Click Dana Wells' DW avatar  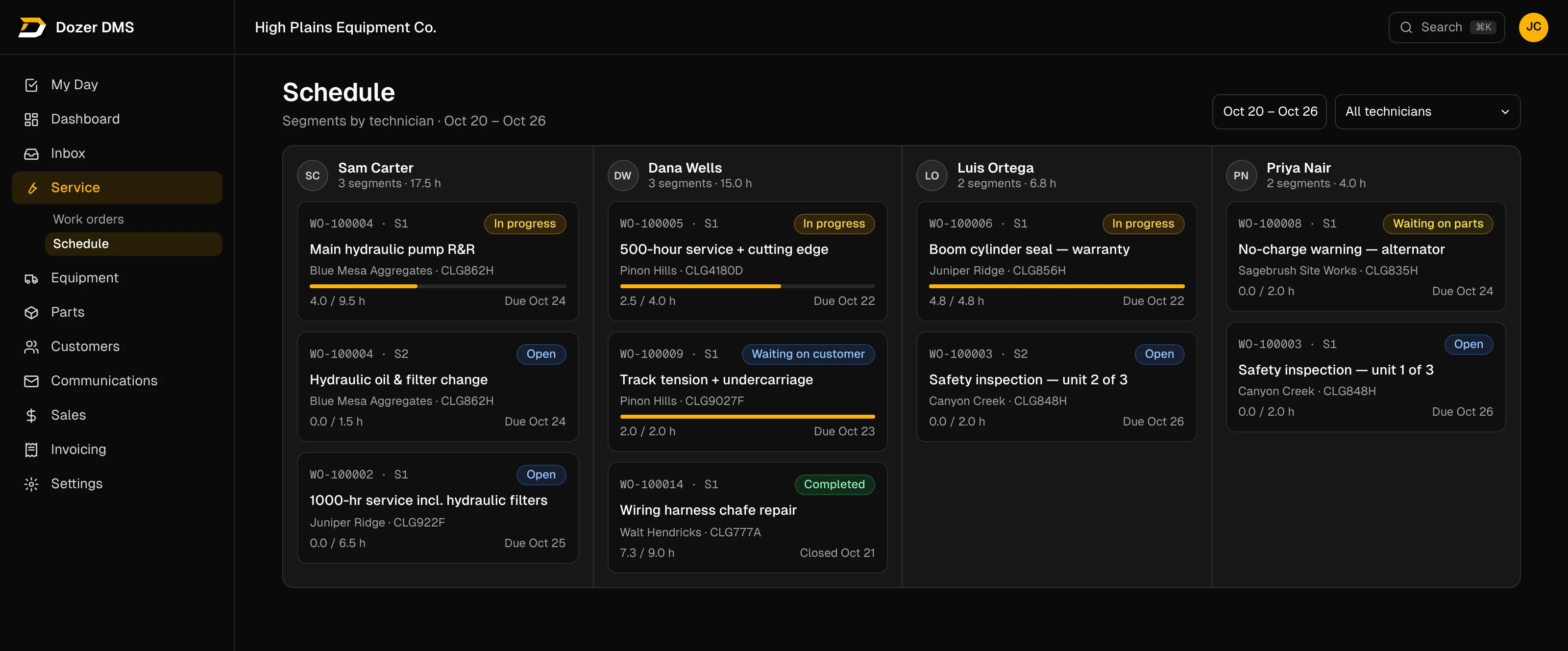623,175
